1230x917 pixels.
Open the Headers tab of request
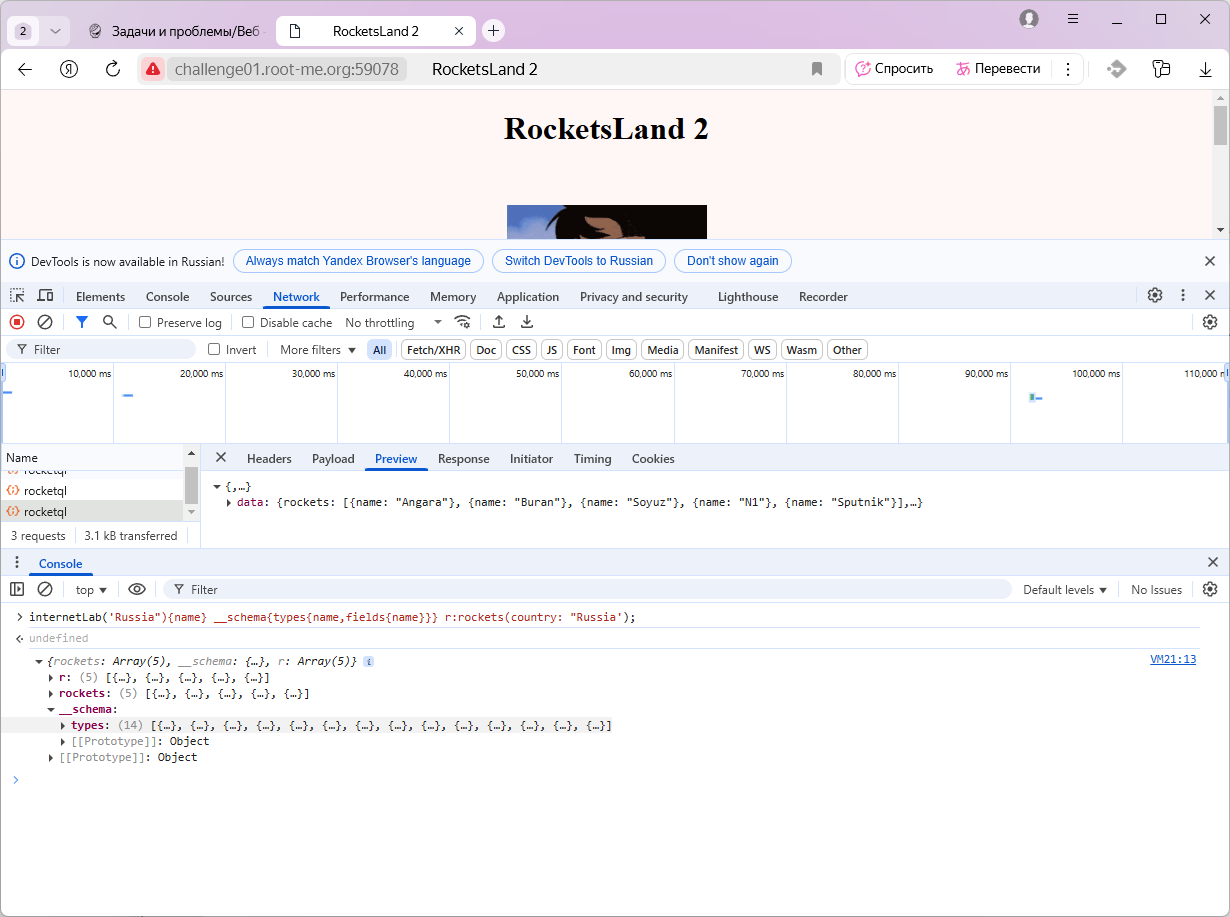[269, 458]
